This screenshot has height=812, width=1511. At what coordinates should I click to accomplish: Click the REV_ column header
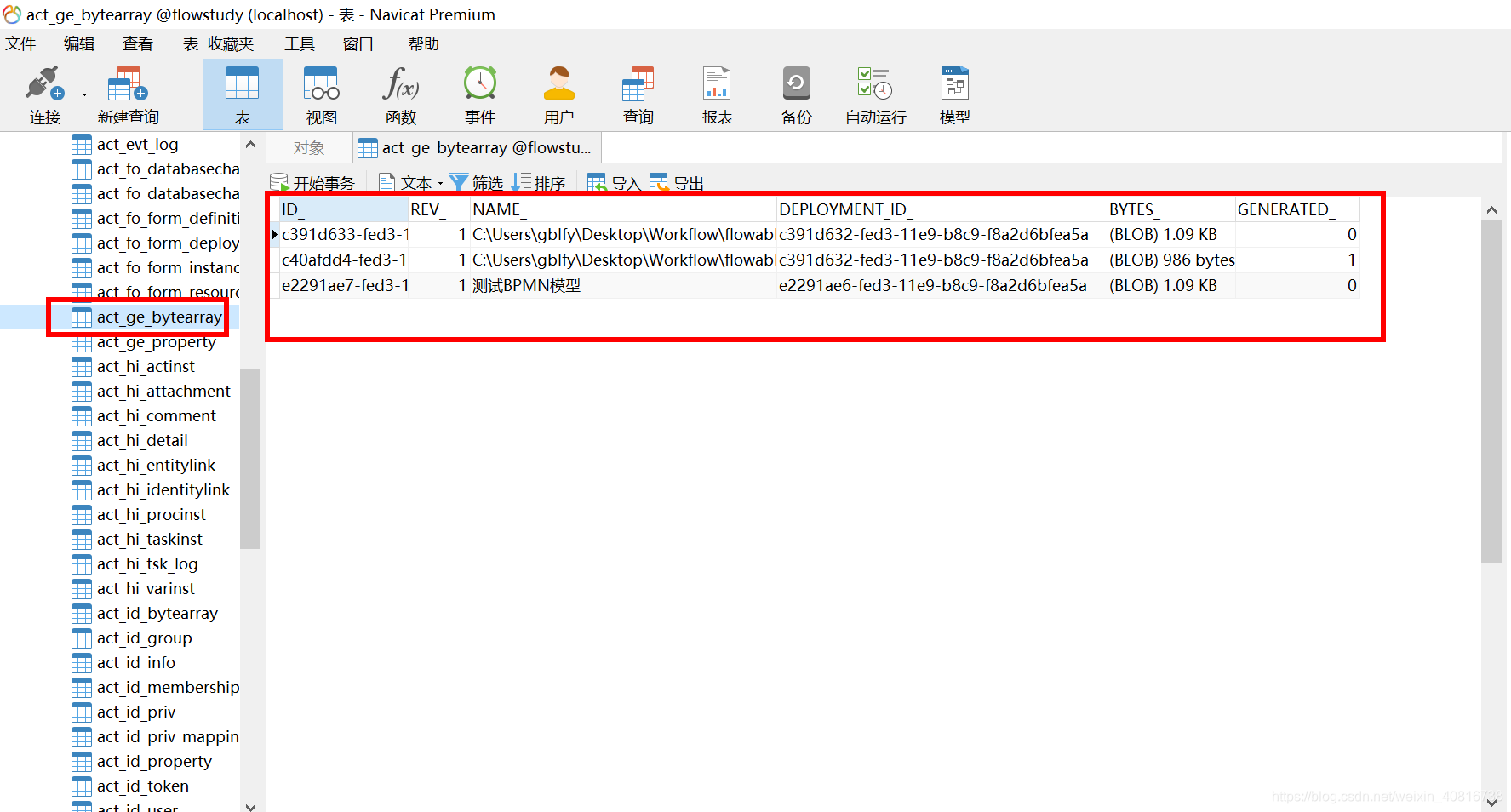pyautogui.click(x=439, y=209)
